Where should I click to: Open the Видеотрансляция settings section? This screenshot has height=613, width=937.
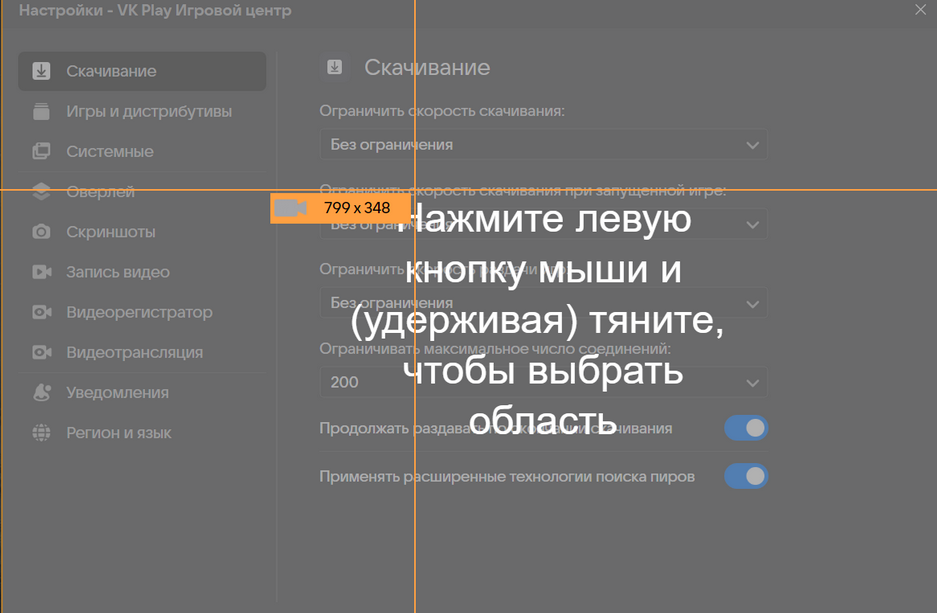pyautogui.click(x=134, y=352)
